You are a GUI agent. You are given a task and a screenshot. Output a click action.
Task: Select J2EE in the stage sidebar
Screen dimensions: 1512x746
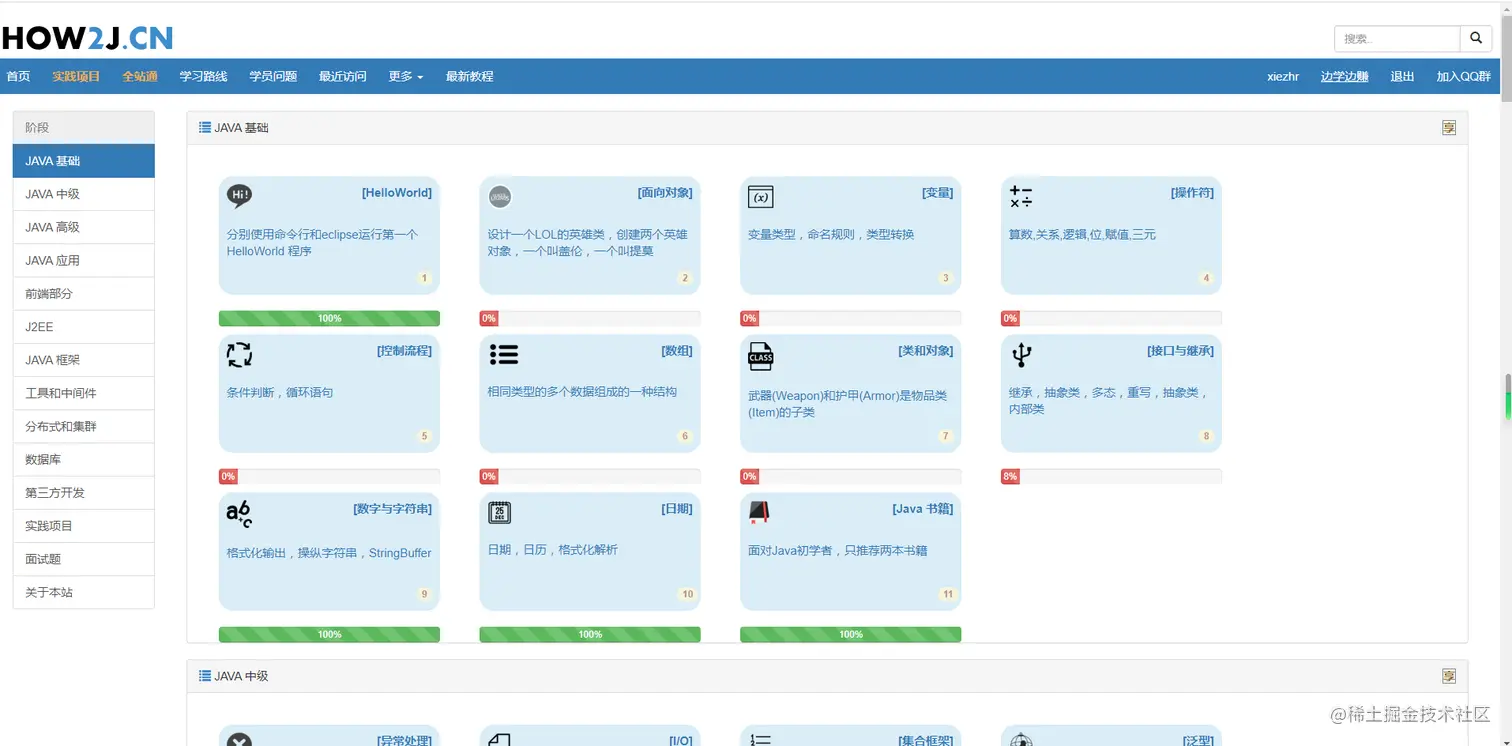pos(84,327)
